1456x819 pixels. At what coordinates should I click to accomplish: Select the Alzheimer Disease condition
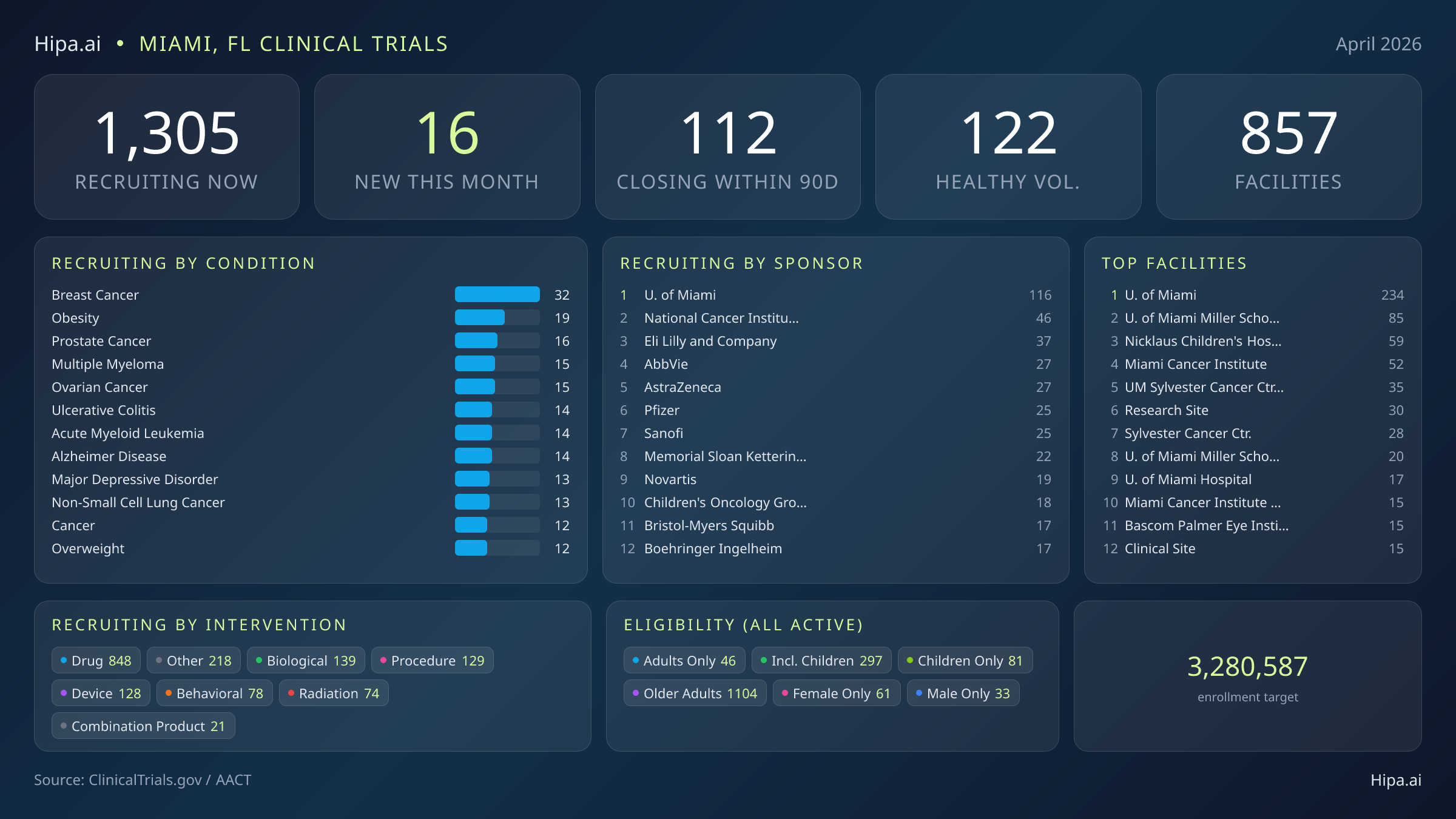click(311, 456)
